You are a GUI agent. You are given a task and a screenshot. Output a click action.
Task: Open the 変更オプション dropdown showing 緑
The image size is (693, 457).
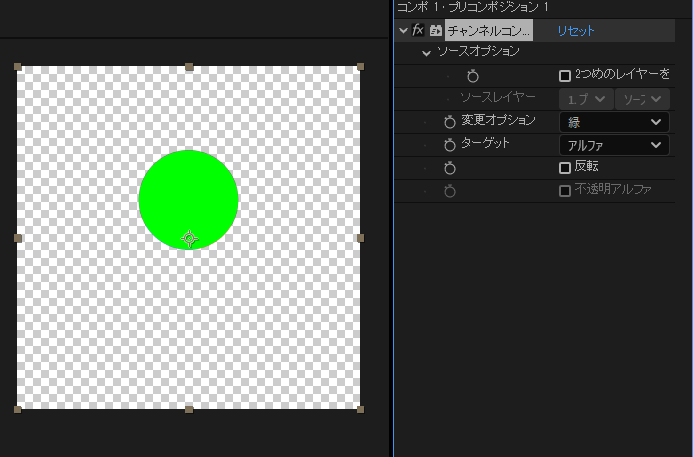click(x=614, y=122)
